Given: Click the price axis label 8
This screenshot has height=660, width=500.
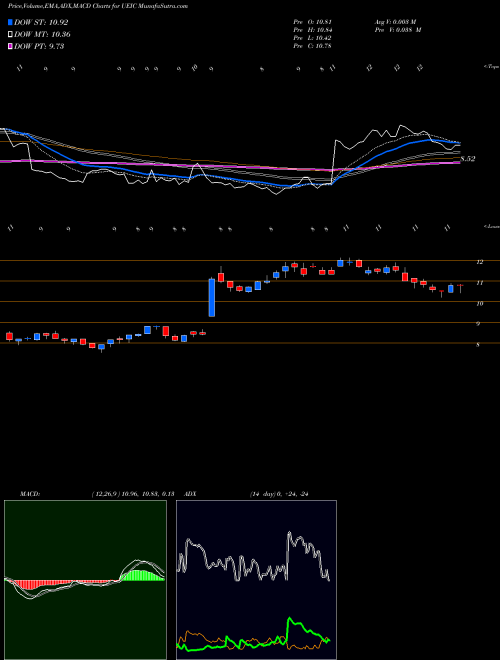Looking at the screenshot, I should coord(478,345).
